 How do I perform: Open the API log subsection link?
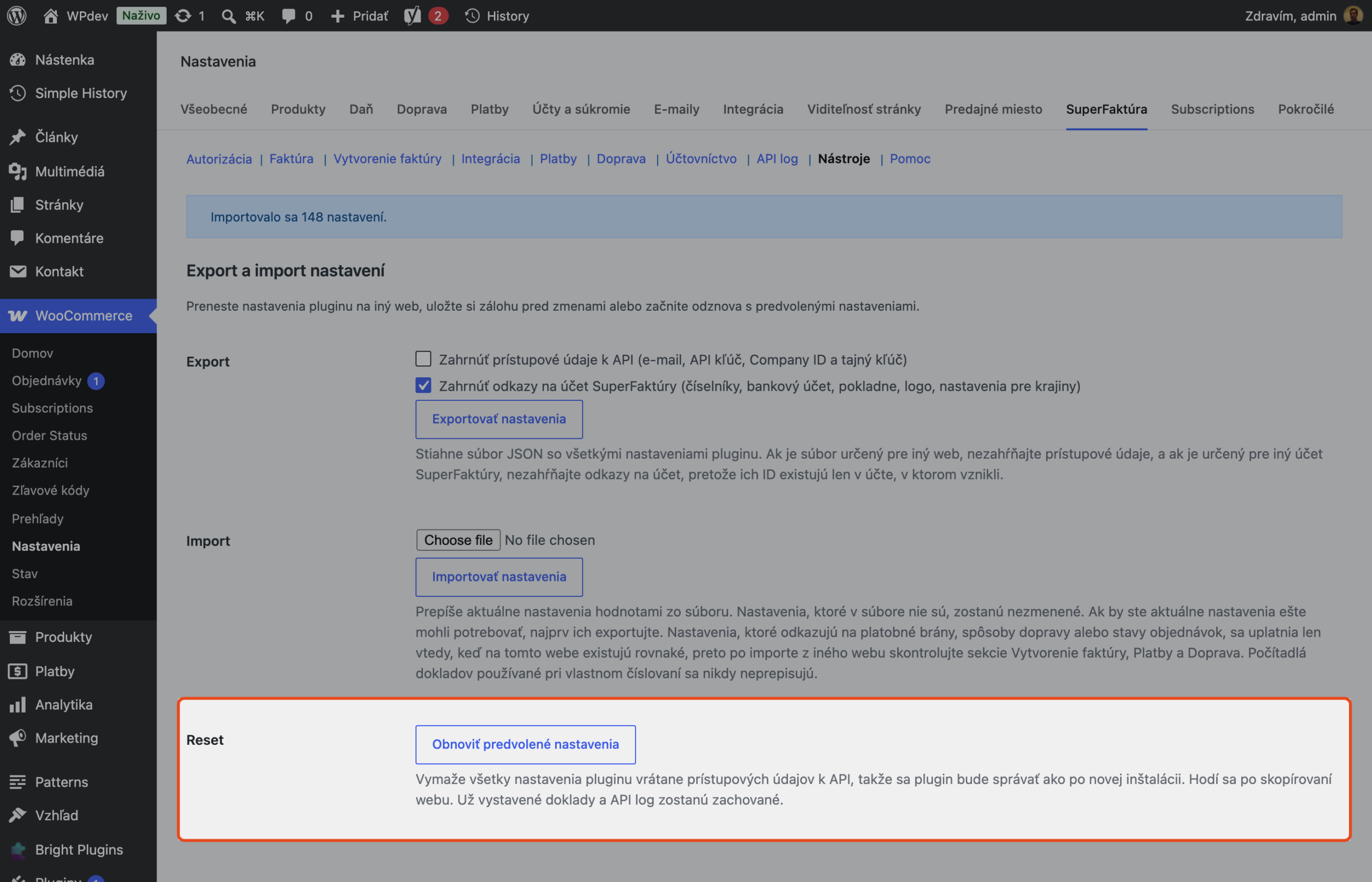coord(777,159)
